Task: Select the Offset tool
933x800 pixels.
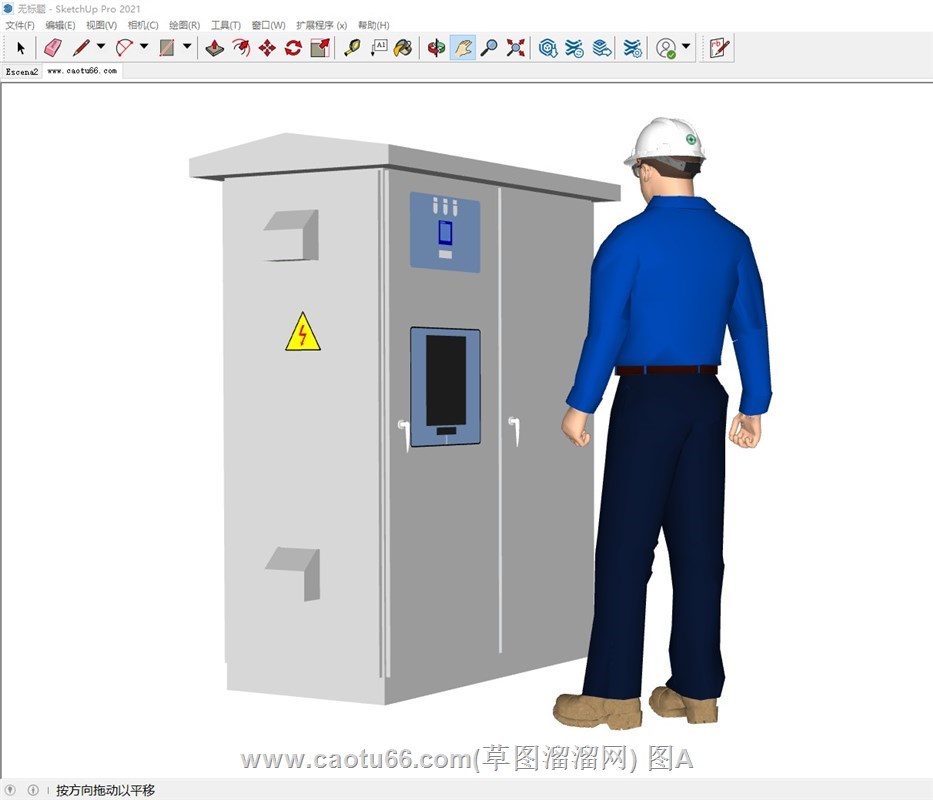Action: point(241,48)
